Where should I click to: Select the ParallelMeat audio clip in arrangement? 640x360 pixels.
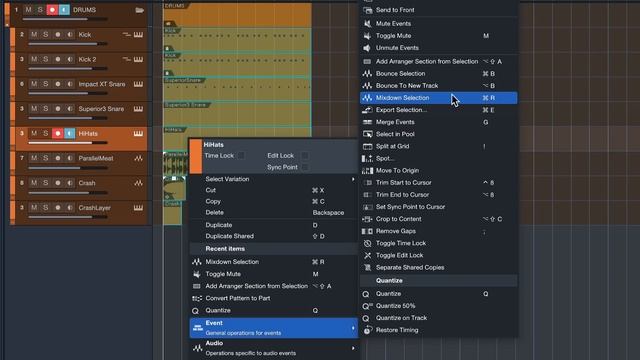click(176, 164)
